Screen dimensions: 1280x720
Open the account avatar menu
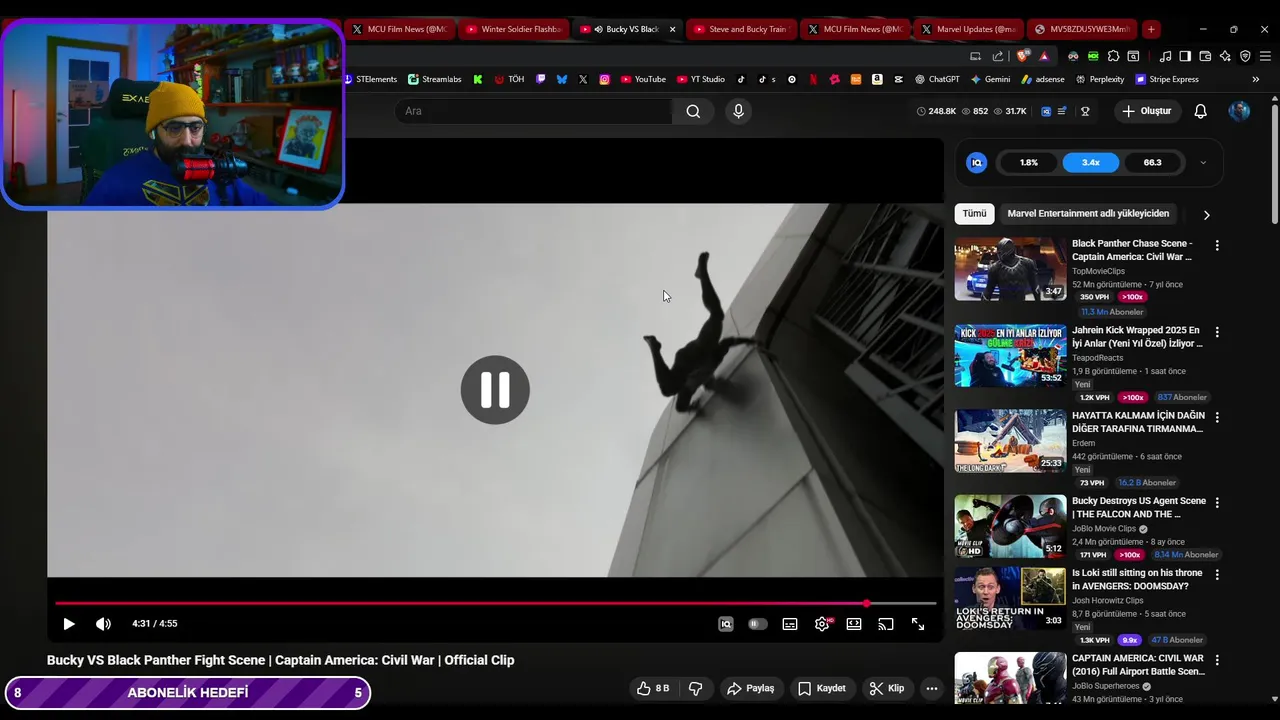point(1239,111)
